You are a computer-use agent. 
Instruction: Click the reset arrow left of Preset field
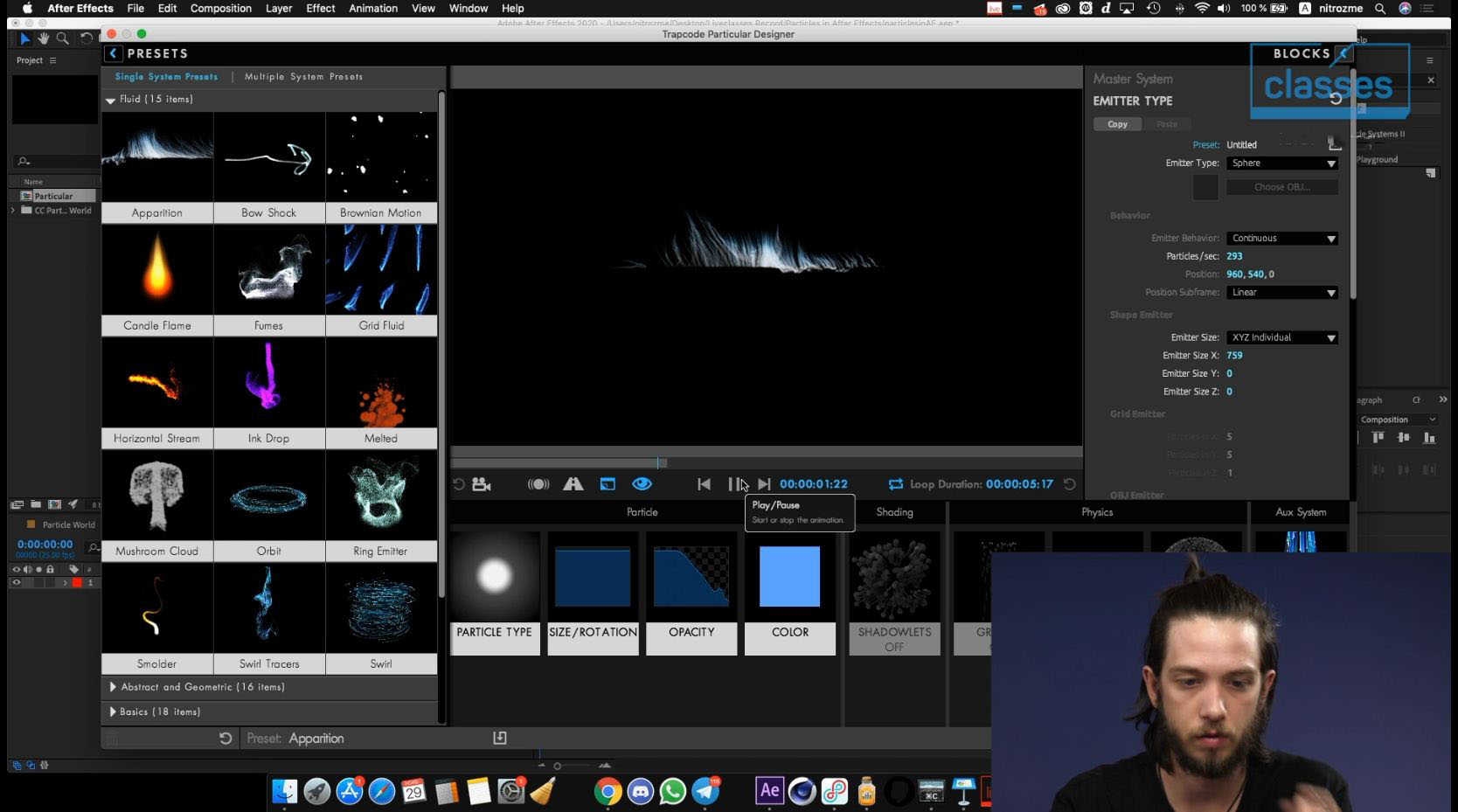pyautogui.click(x=226, y=739)
